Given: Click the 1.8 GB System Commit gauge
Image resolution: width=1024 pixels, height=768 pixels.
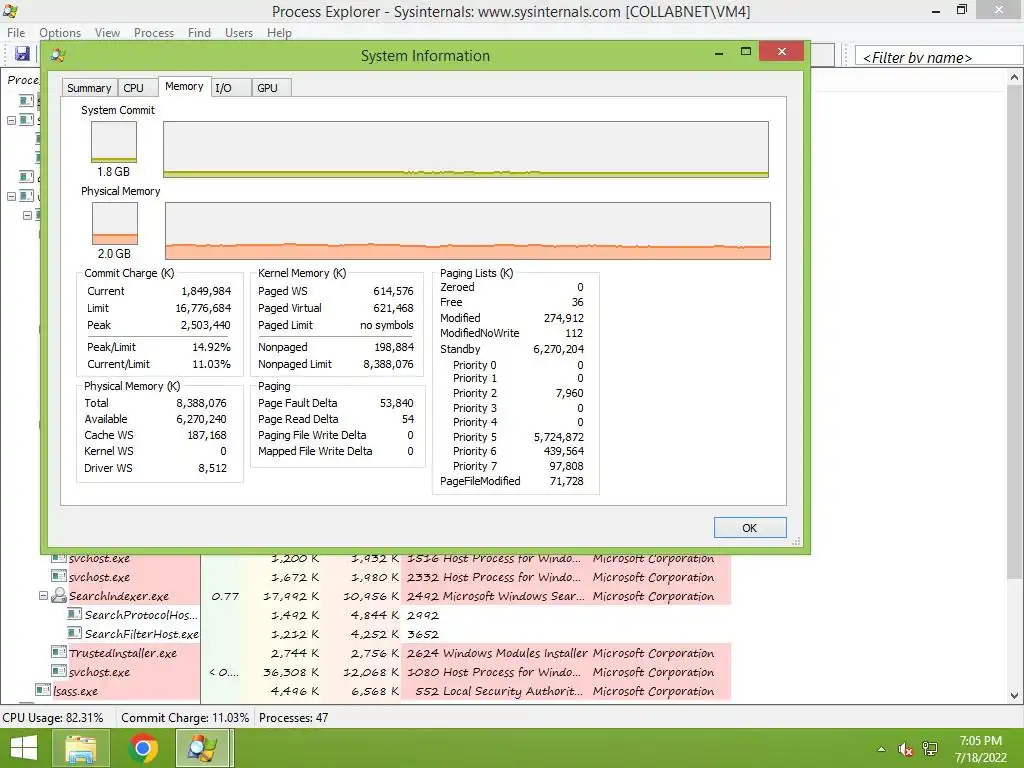Looking at the screenshot, I should pos(114,142).
